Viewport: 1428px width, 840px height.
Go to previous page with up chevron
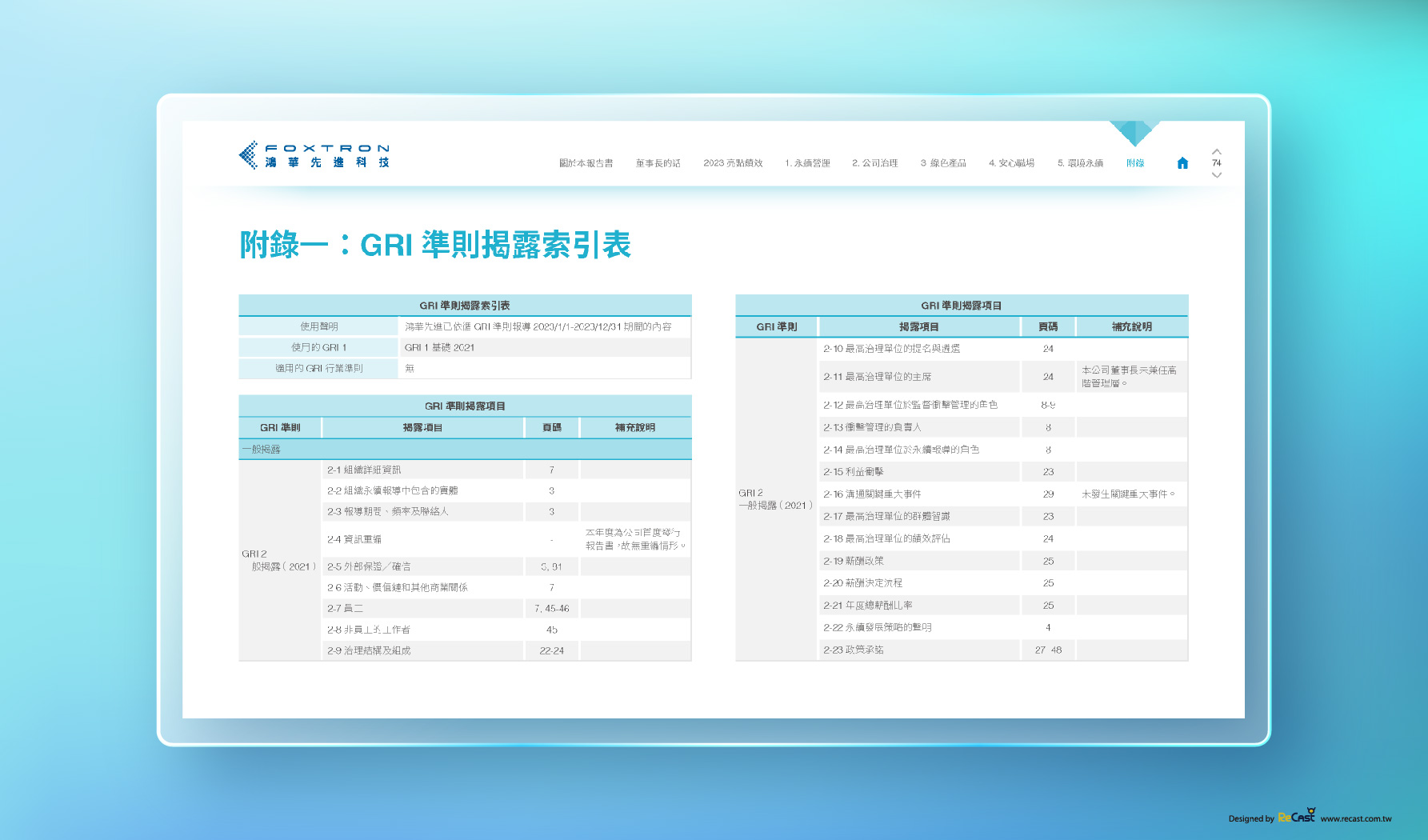1216,151
